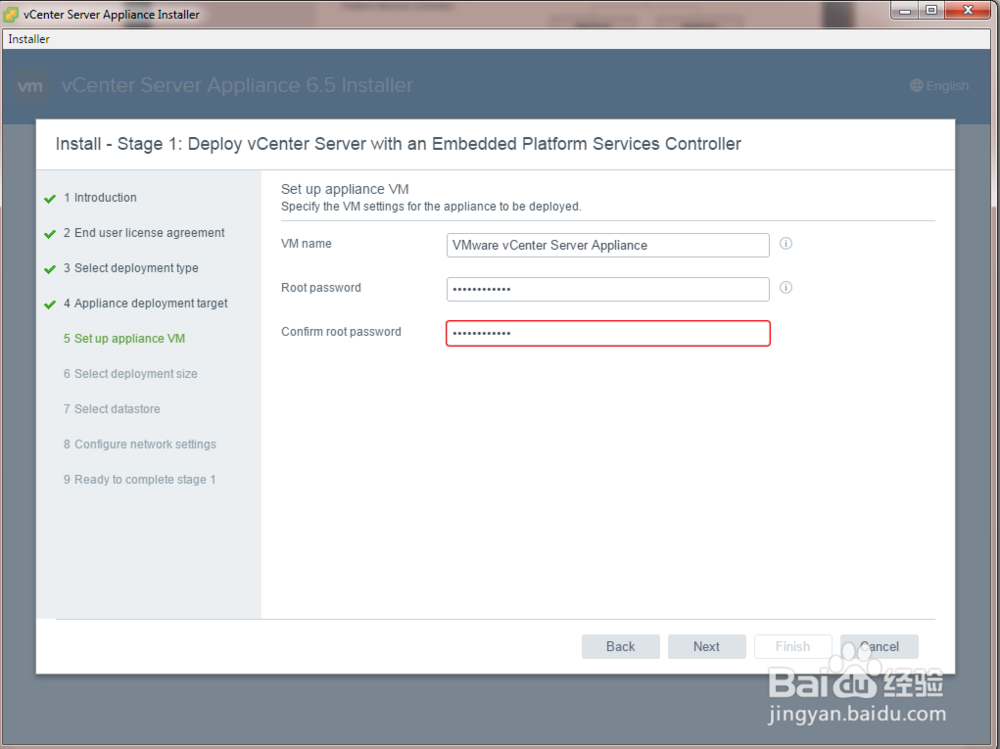Go to step 2 End user license agreement
This screenshot has height=749, width=1000.
tap(144, 233)
